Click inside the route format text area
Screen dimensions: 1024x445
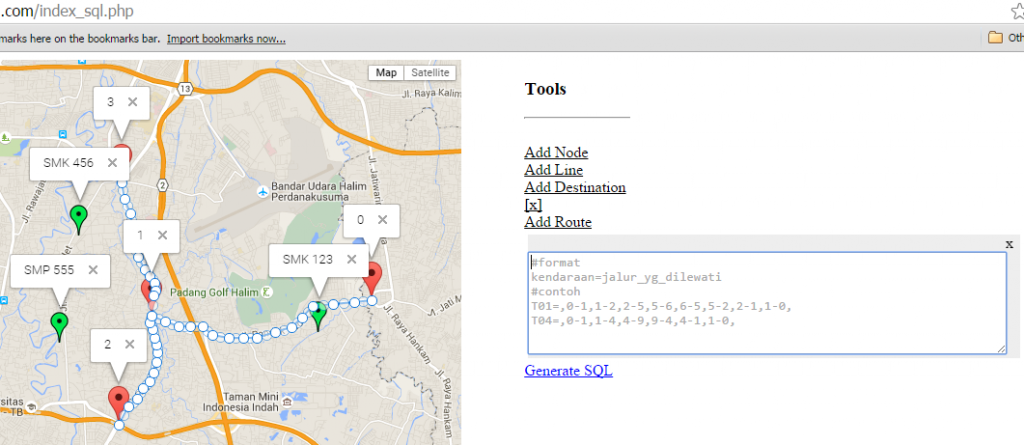coord(766,303)
